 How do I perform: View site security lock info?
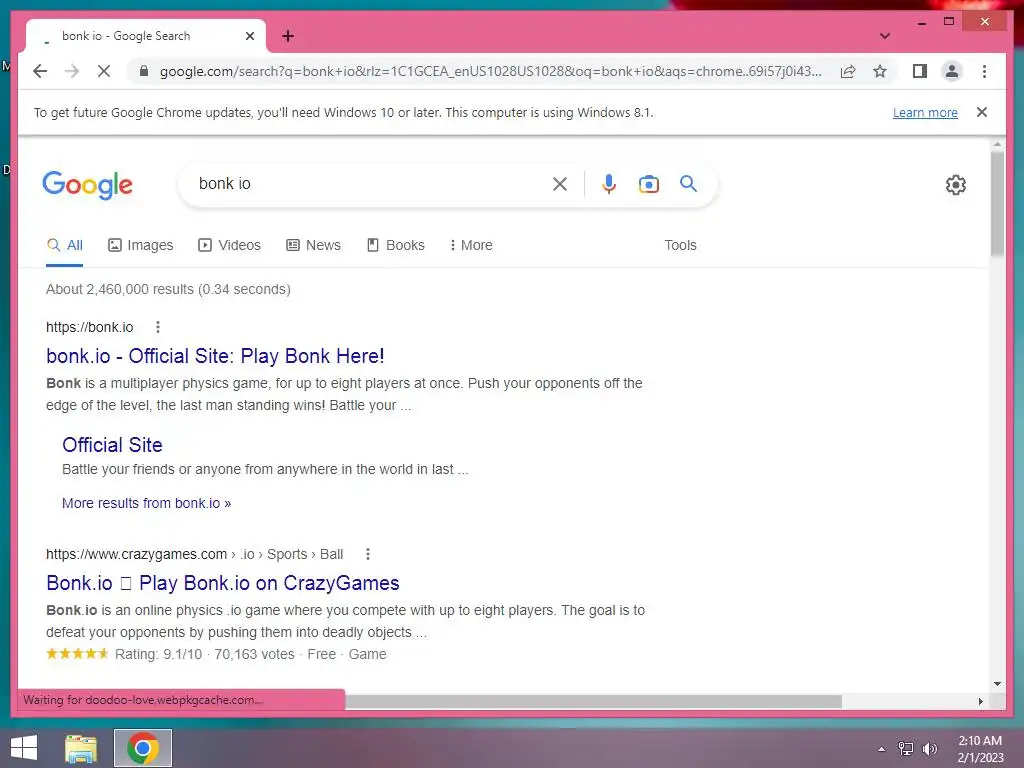(x=144, y=71)
